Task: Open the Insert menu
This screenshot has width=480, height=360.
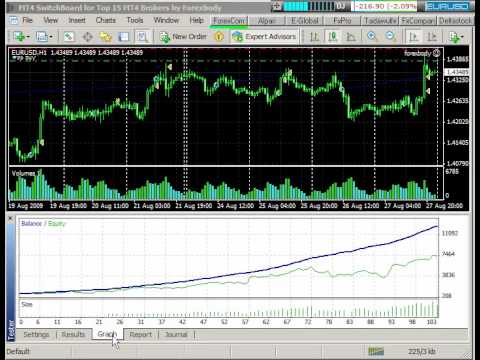Action: [77, 20]
